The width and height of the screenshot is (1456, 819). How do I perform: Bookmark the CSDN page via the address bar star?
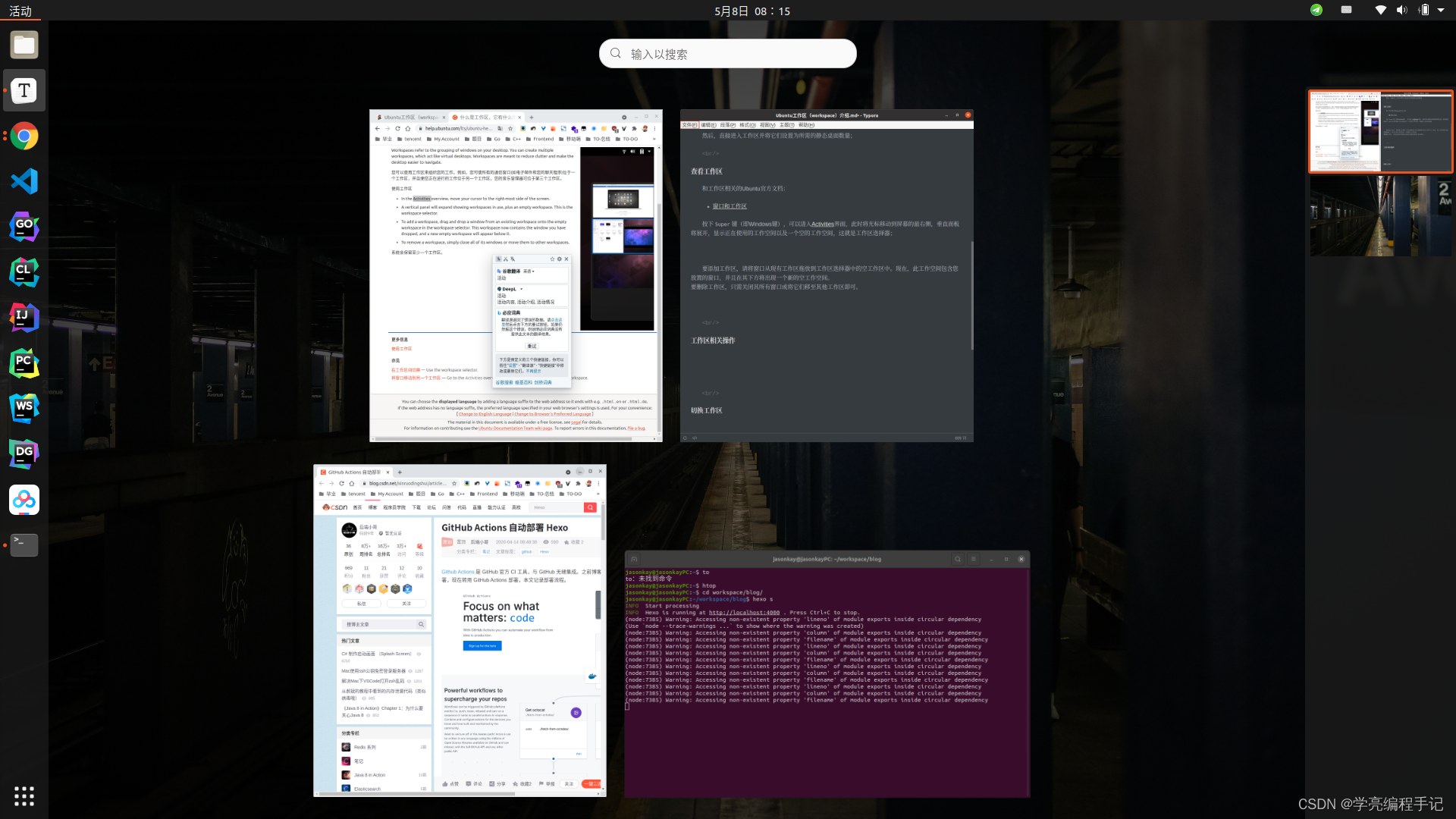(454, 484)
